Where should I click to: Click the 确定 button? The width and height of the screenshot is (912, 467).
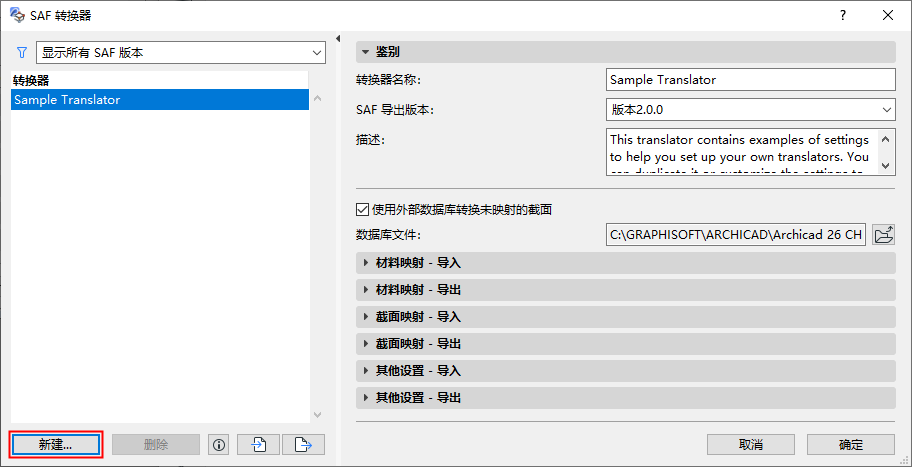pos(851,445)
